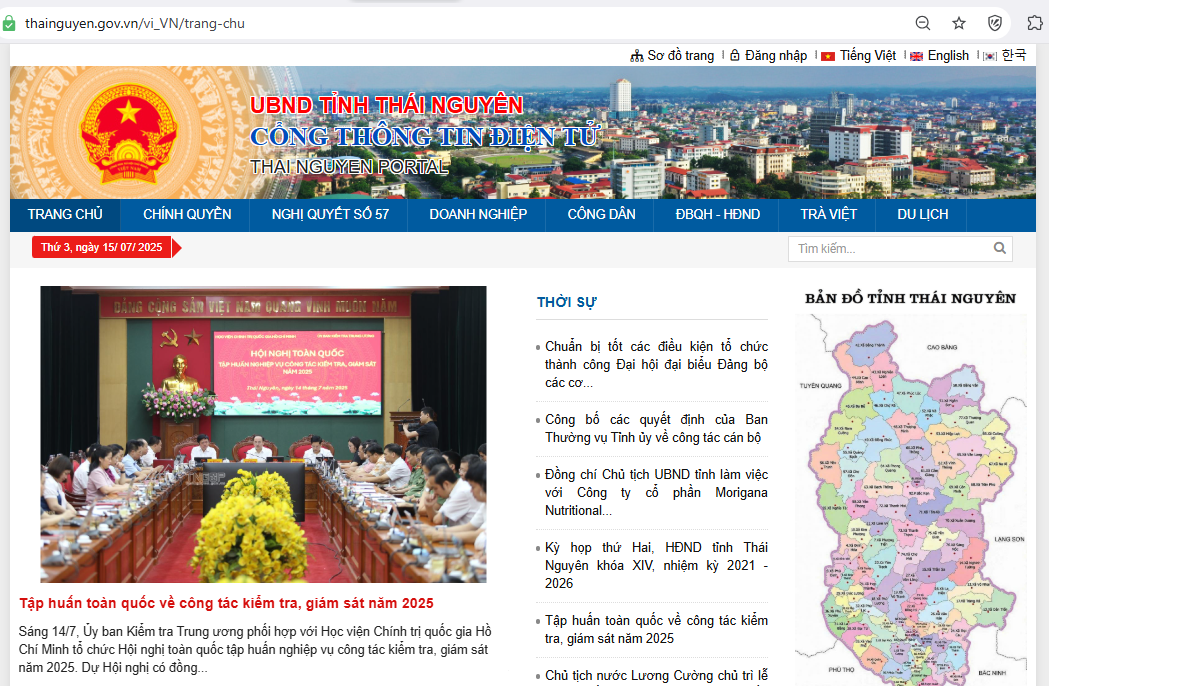Open the Đăng nhập login link
Screen dimensions: 1184x686
pyautogui.click(x=775, y=55)
